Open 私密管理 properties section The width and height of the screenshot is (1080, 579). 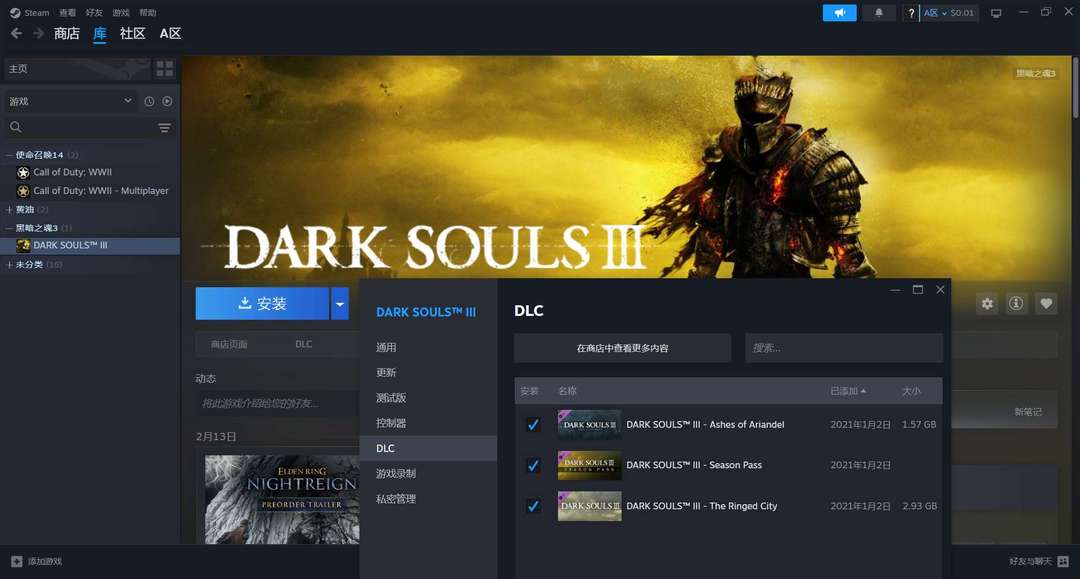pos(428,499)
